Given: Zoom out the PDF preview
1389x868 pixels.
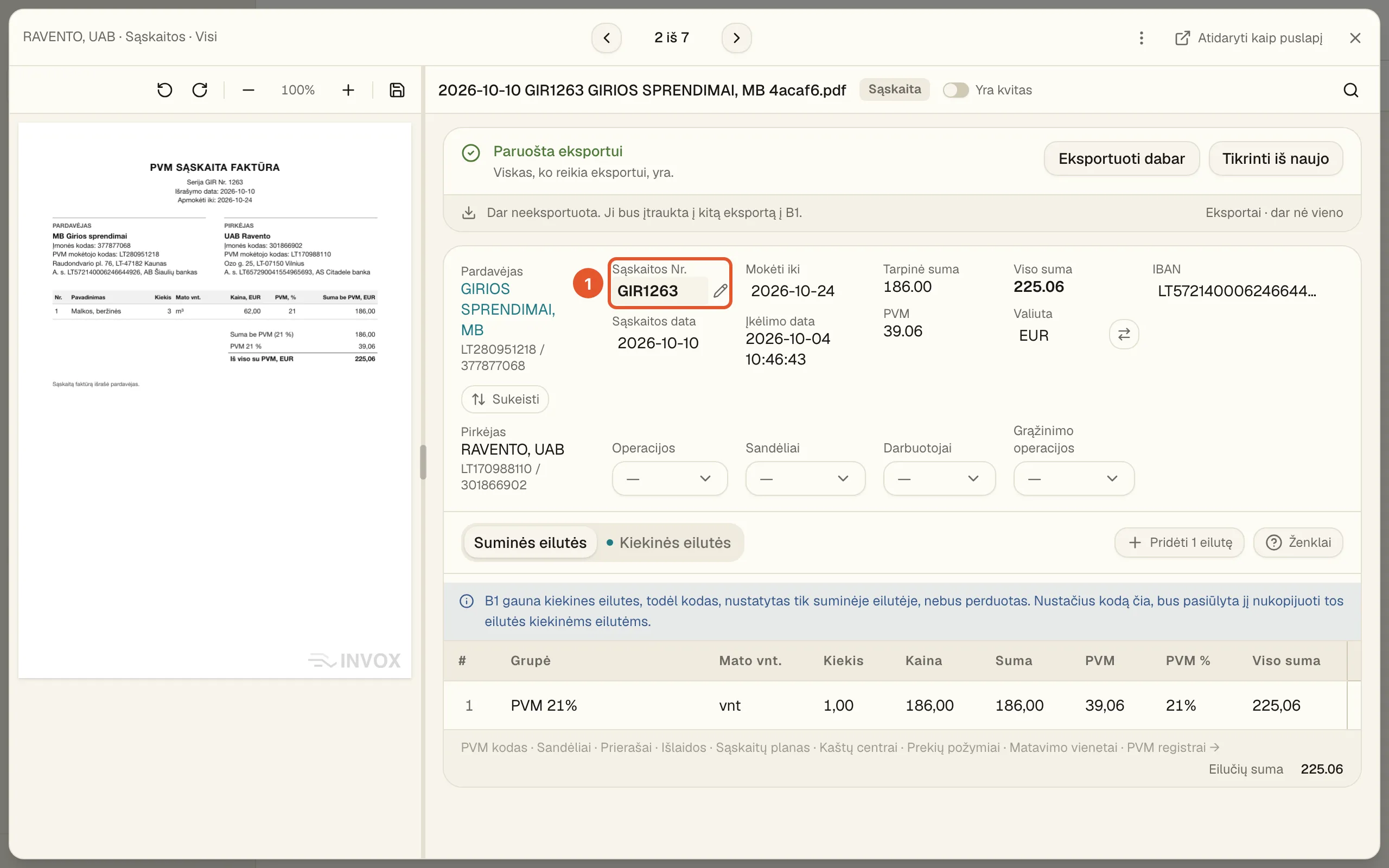Looking at the screenshot, I should pyautogui.click(x=248, y=90).
